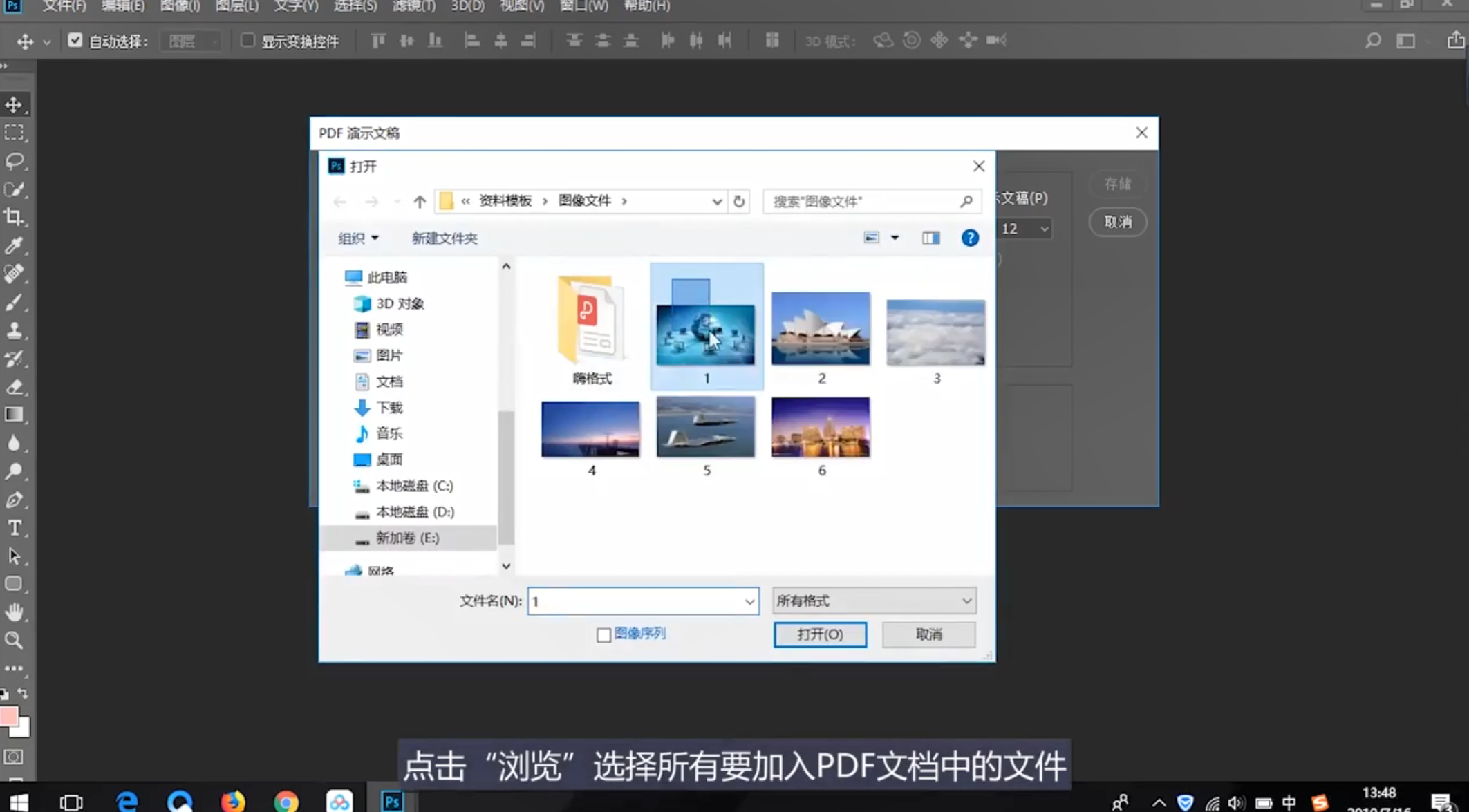
Task: Select the Sydney Opera House thumbnail 2
Action: click(821, 329)
